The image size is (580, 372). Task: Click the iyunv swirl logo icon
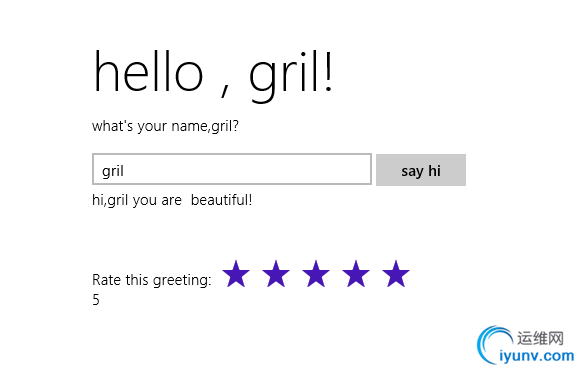point(494,345)
